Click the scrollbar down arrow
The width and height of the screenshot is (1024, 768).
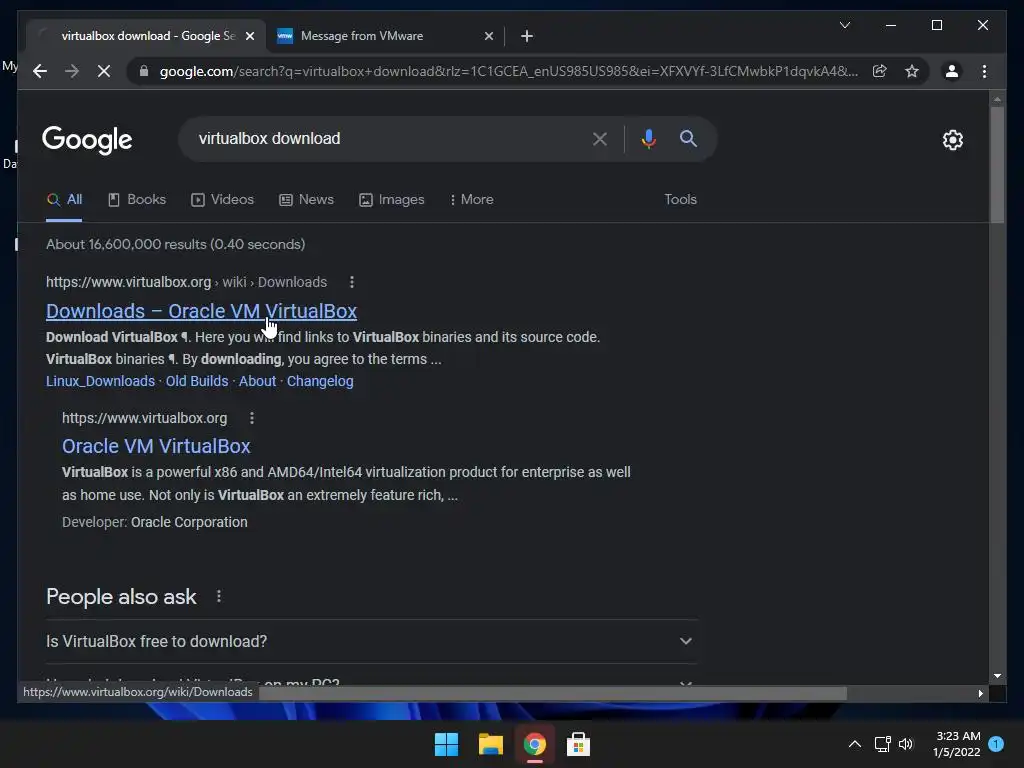tap(997, 677)
